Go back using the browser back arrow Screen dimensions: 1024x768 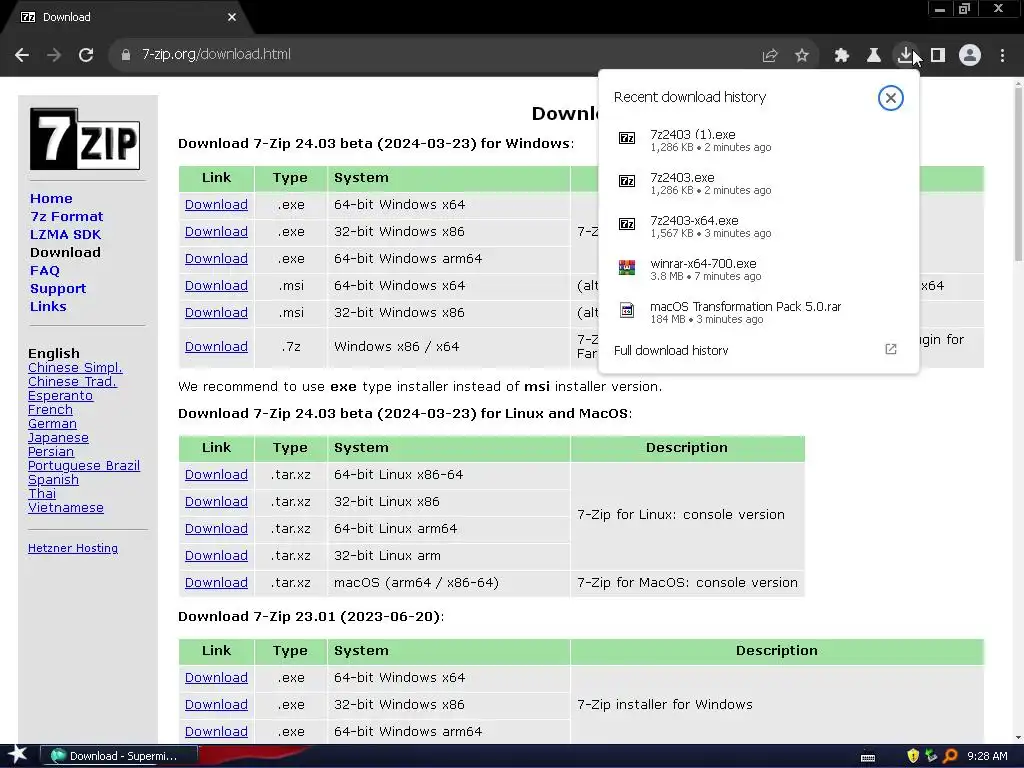tap(22, 55)
